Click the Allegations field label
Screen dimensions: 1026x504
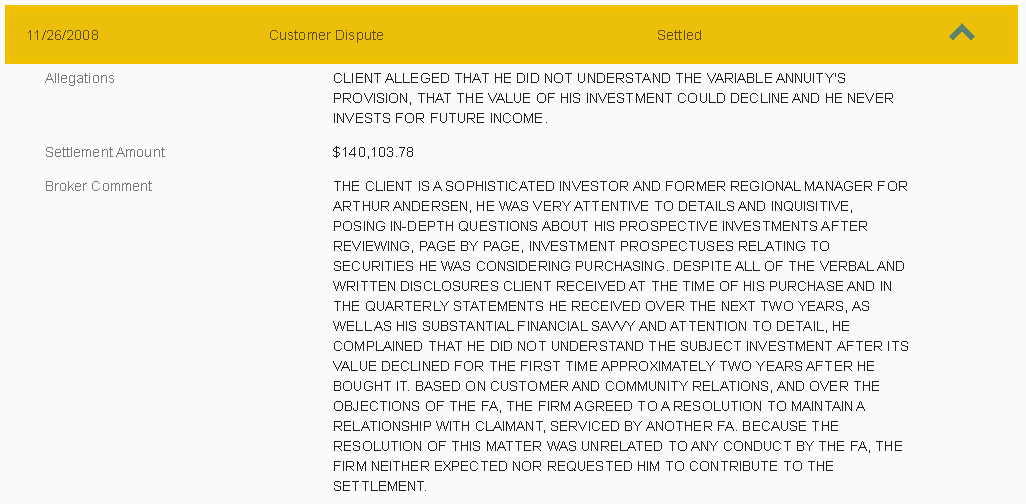(80, 79)
